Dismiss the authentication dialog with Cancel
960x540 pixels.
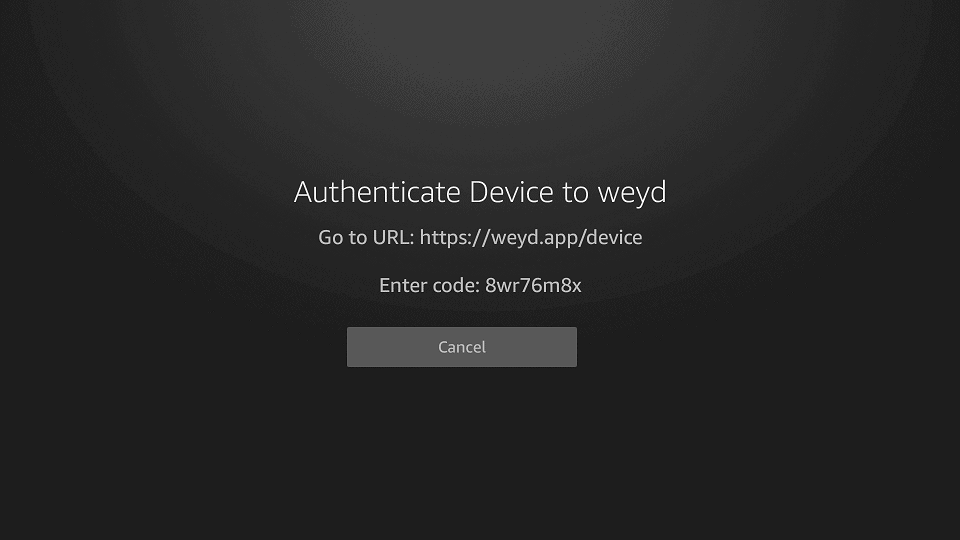tap(462, 347)
